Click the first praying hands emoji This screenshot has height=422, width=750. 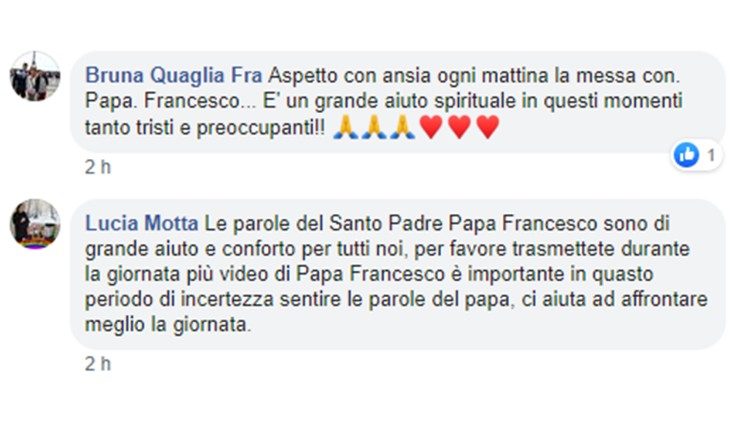point(345,127)
